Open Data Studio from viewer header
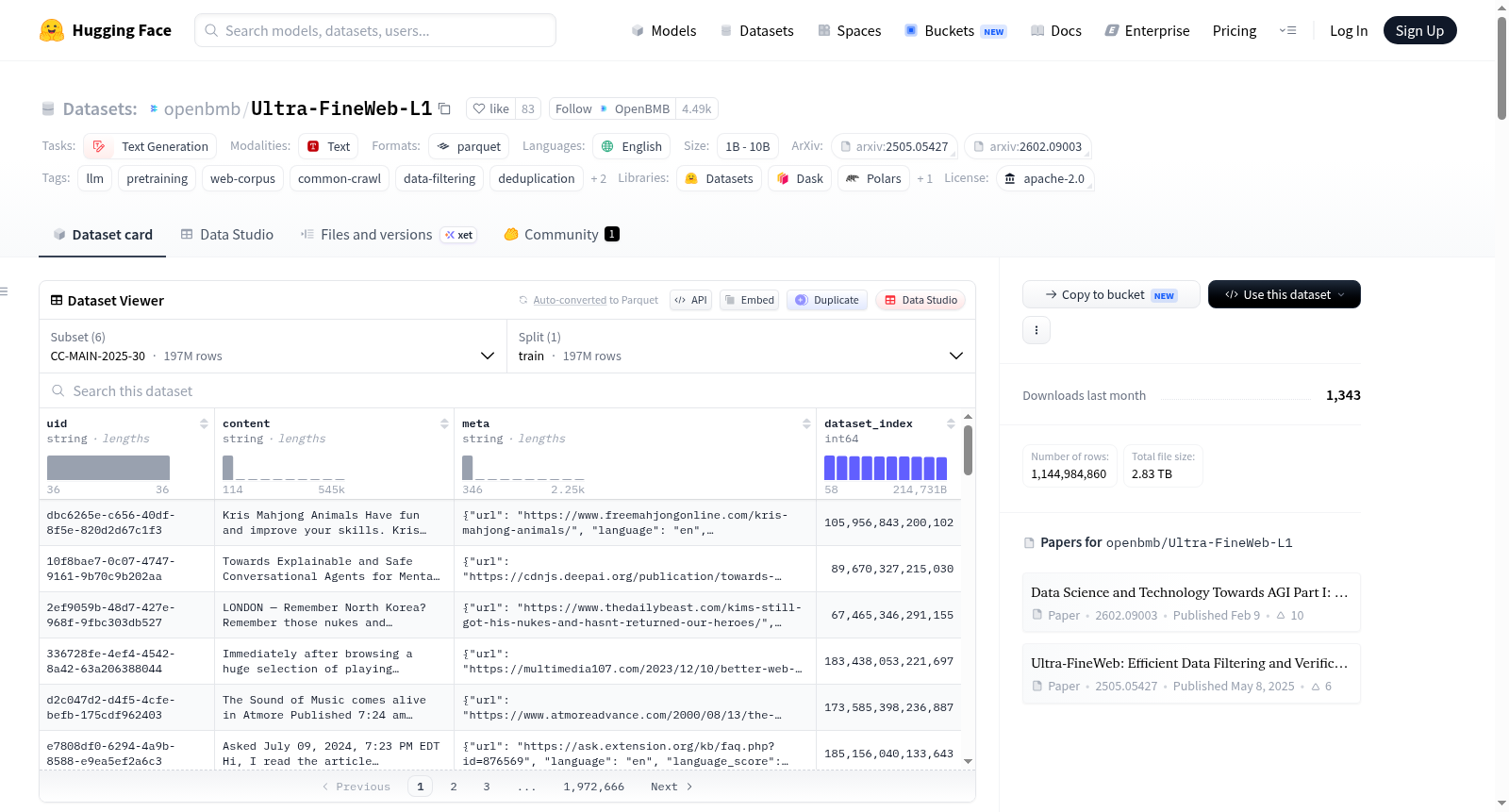This screenshot has width=1509, height=812. [920, 300]
